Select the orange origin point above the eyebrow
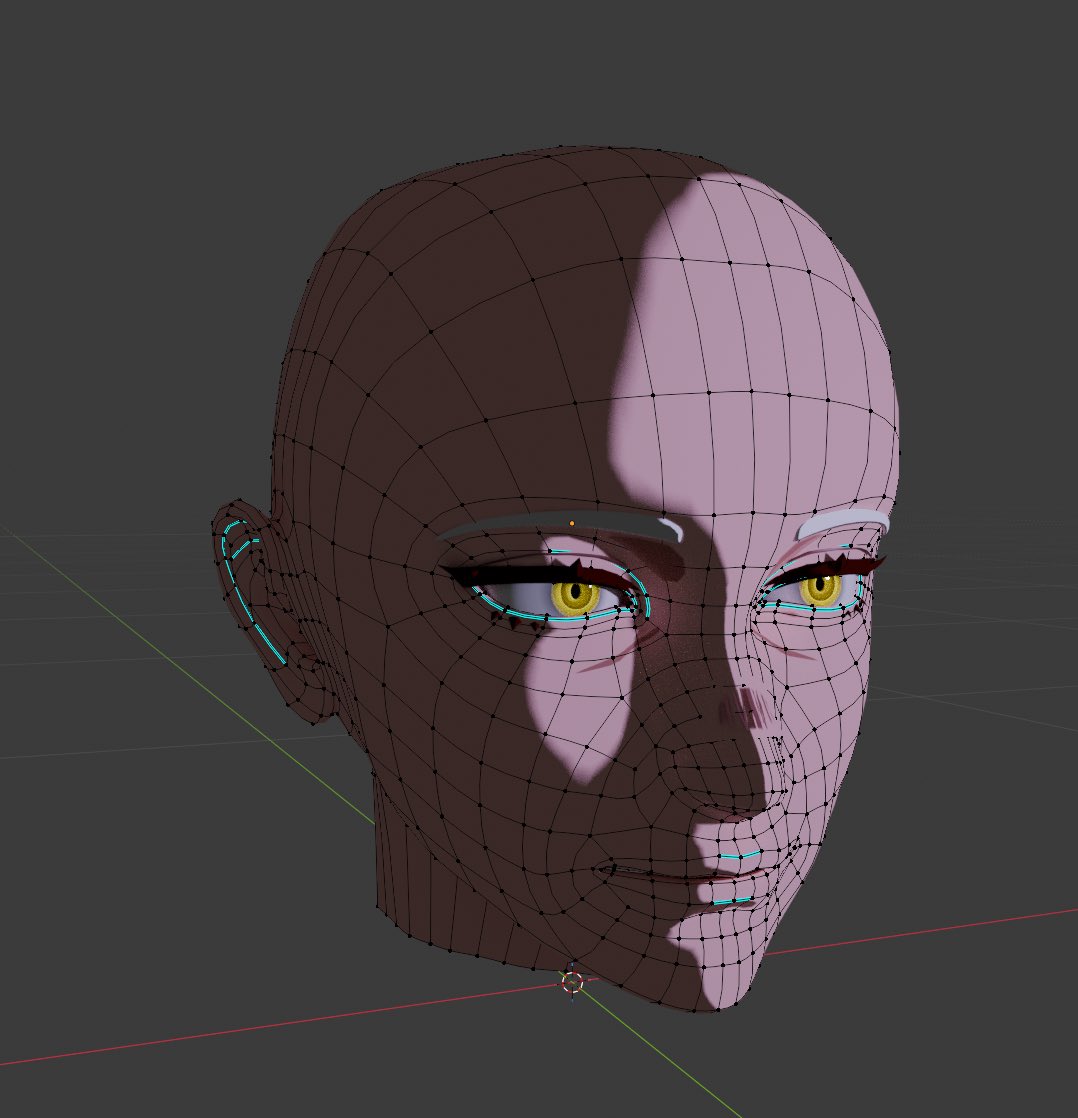Image resolution: width=1078 pixels, height=1118 pixels. tap(572, 523)
